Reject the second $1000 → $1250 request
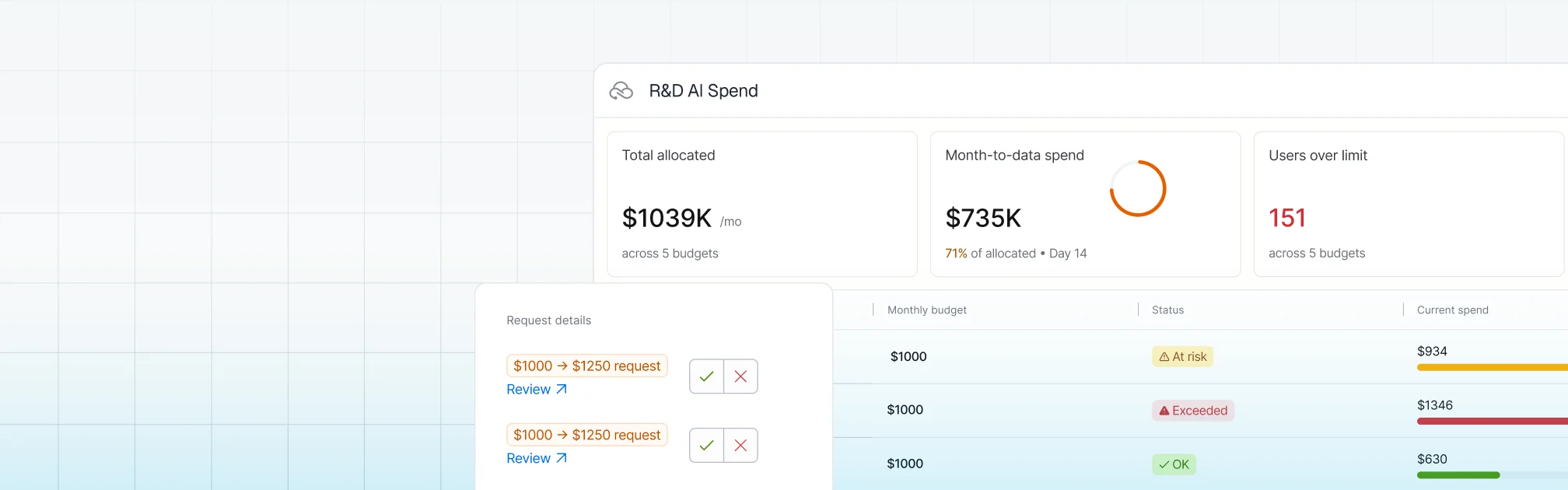Image resolution: width=1568 pixels, height=490 pixels. coord(740,446)
